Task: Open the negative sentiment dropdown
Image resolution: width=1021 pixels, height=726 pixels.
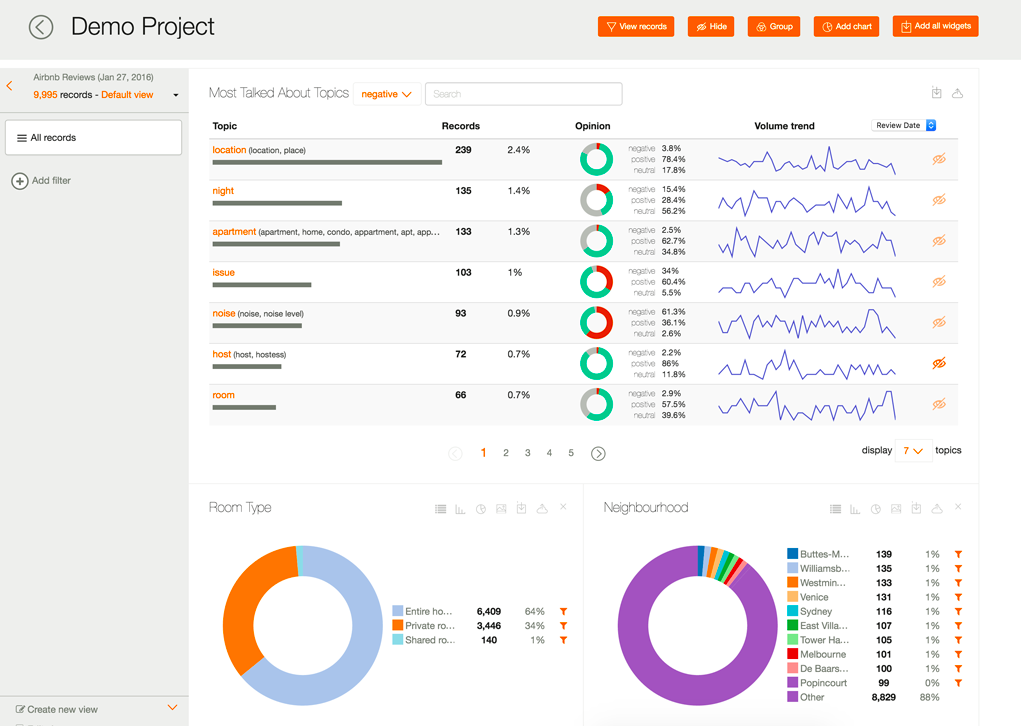Action: point(387,94)
